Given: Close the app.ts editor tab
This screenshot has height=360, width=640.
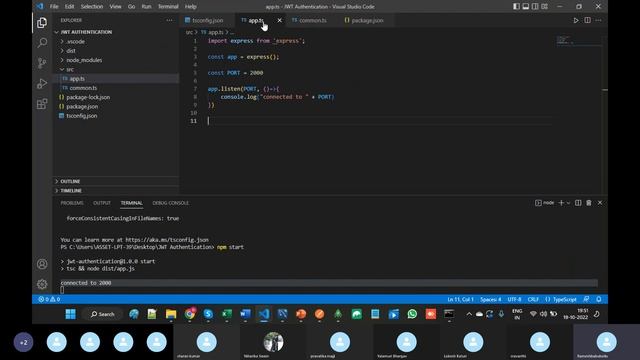Looking at the screenshot, I should pos(280,20).
